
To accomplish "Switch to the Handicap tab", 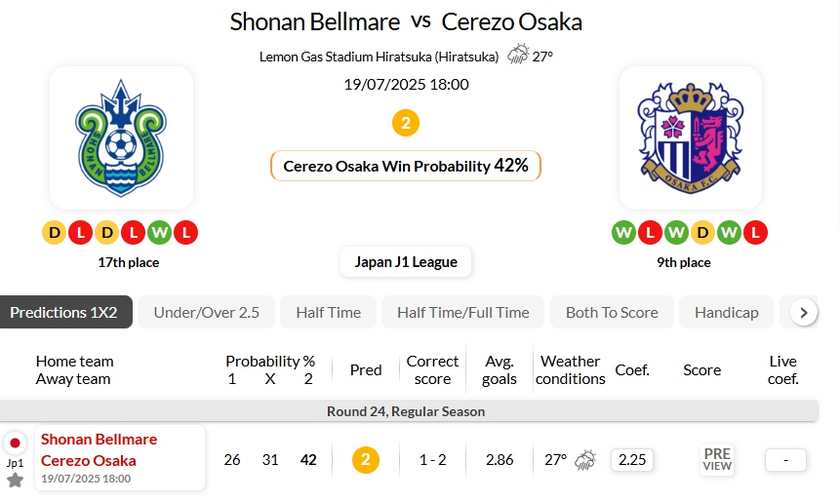I will (x=727, y=312).
